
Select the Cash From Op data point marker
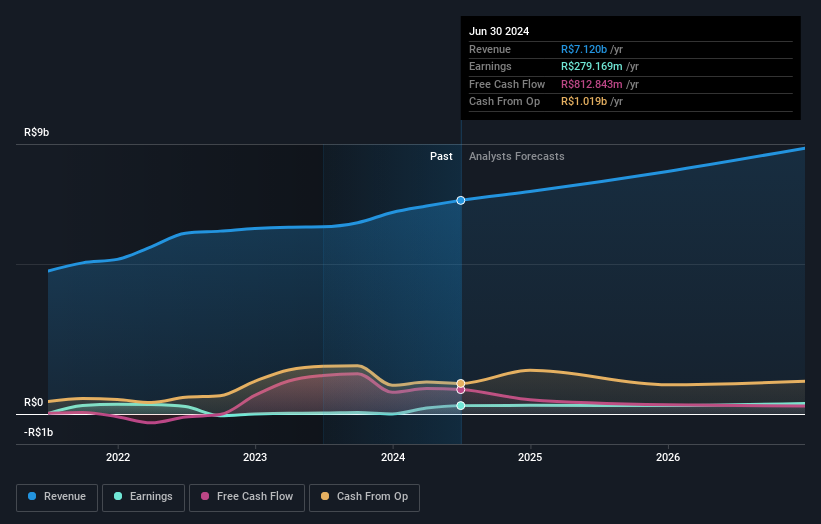pos(461,384)
